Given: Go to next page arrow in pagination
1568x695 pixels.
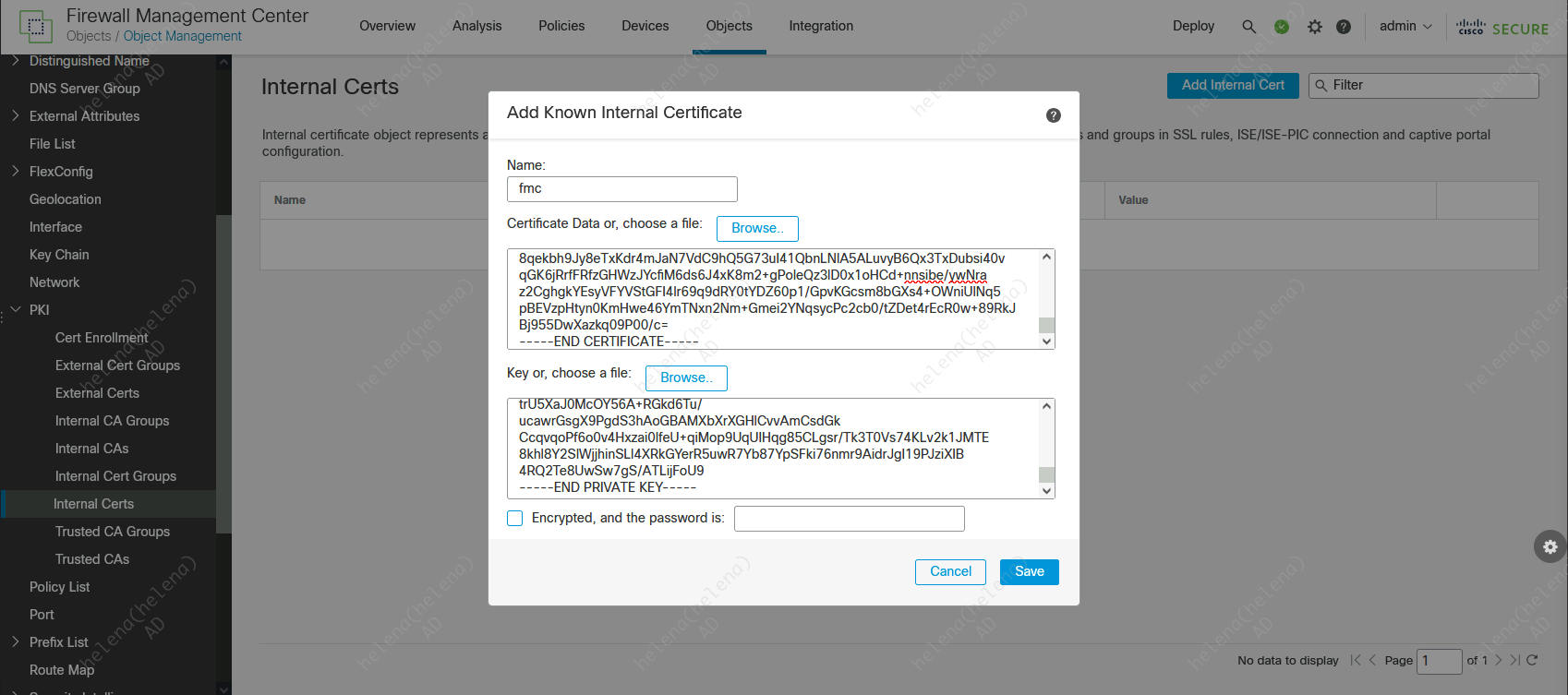Looking at the screenshot, I should [x=1498, y=660].
